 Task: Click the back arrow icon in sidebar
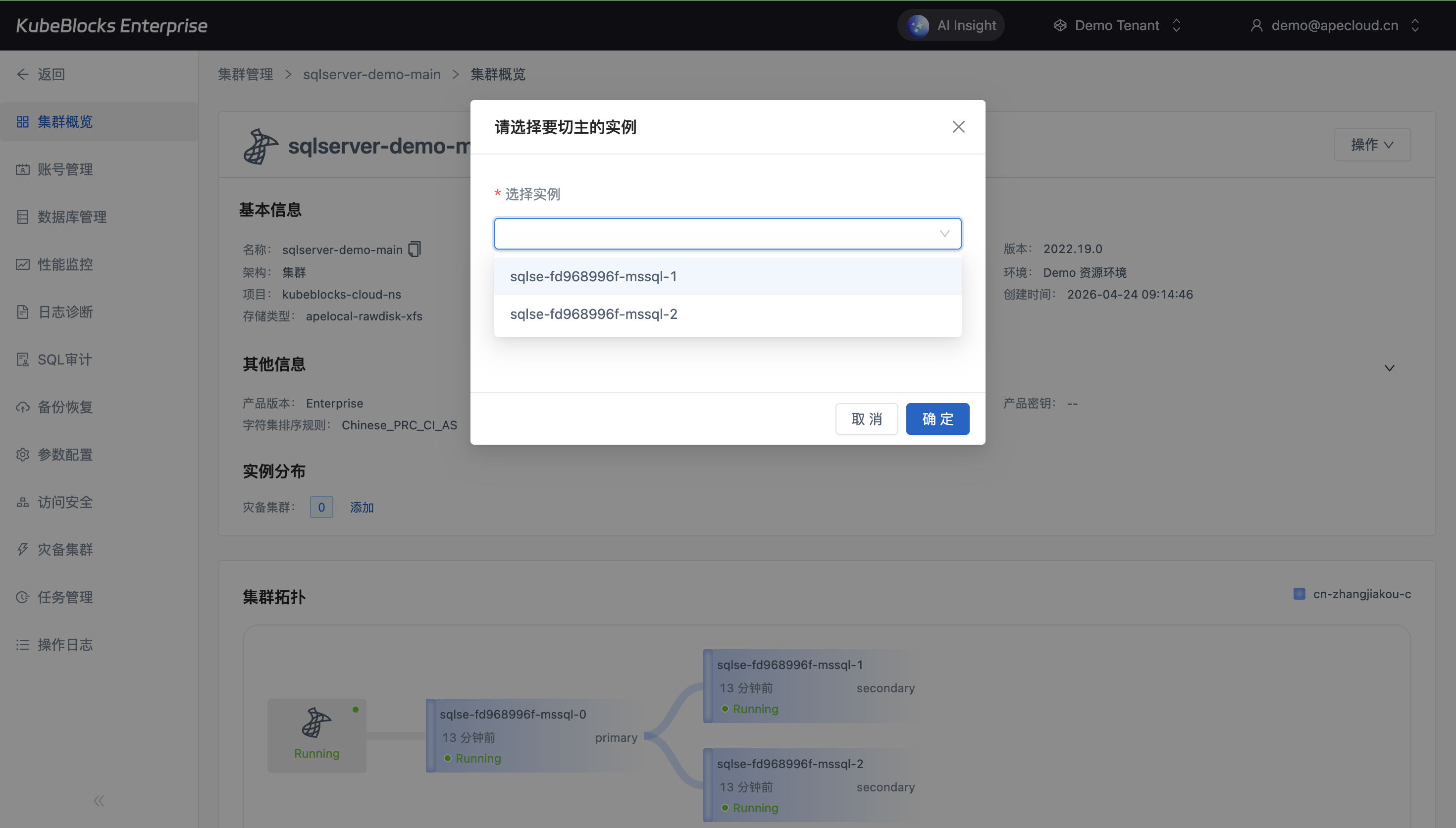[x=23, y=74]
